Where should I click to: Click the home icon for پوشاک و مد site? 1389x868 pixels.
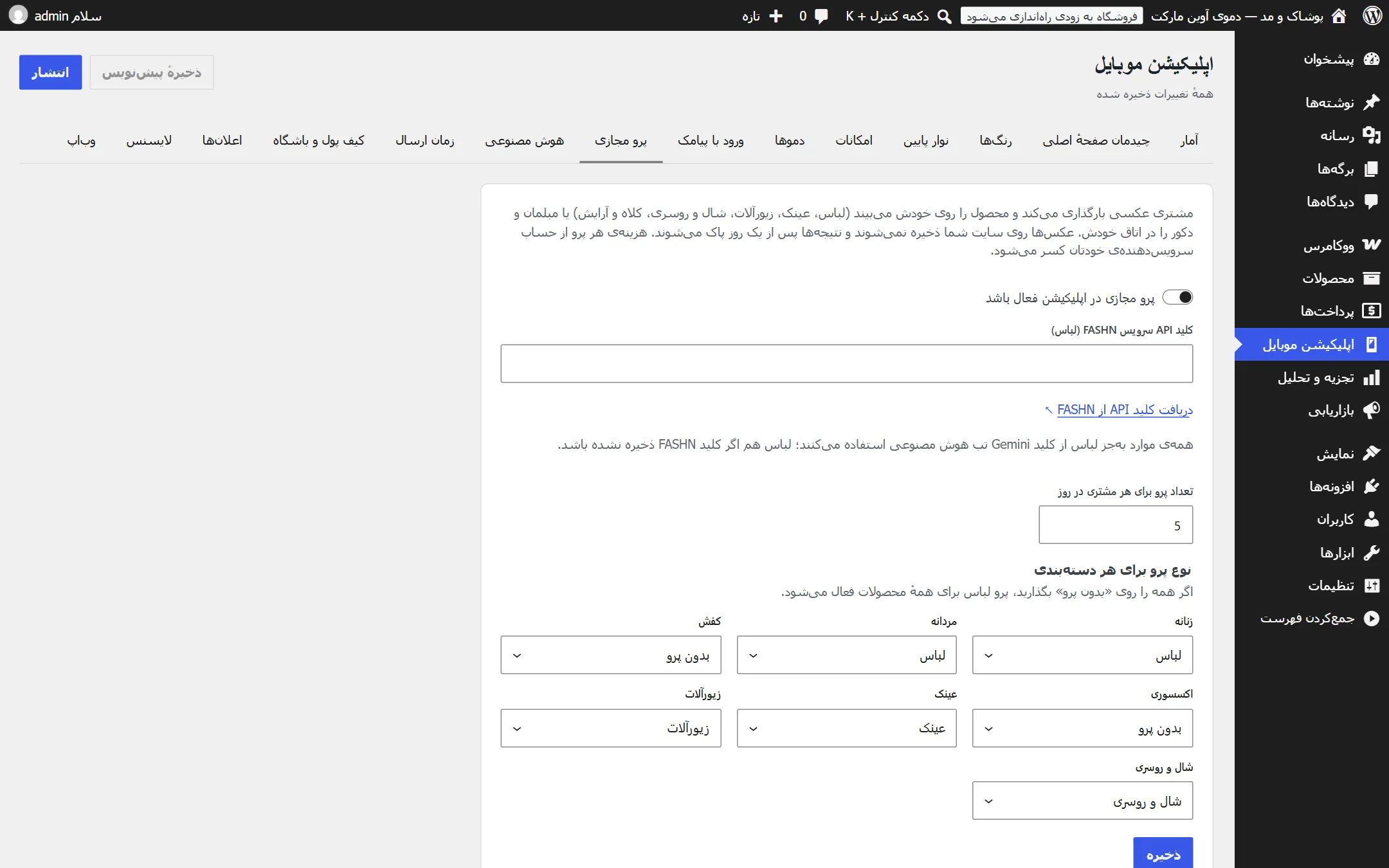[1339, 15]
